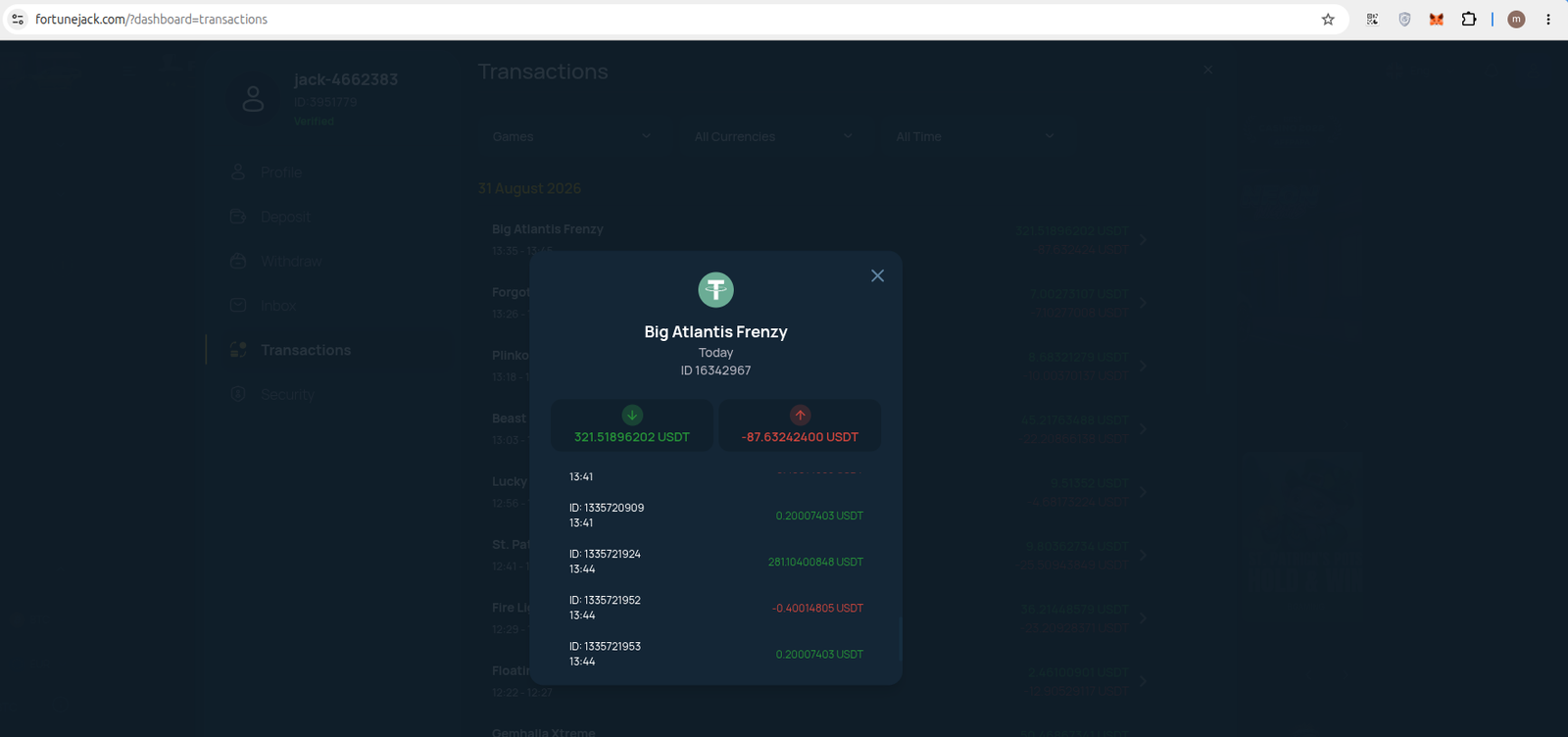Screen dimensions: 1568x737
Task: Click the Withdraw icon in sidebar
Action: (x=238, y=261)
